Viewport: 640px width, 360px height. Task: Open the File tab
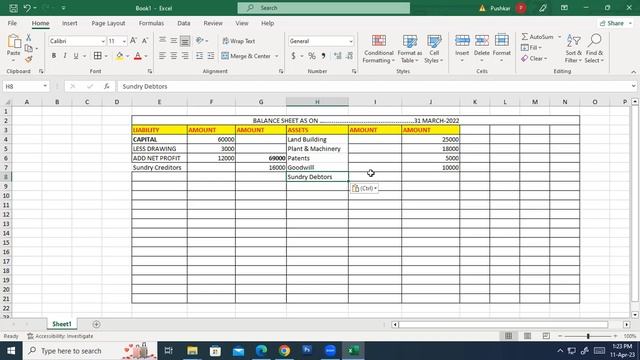click(x=12, y=23)
